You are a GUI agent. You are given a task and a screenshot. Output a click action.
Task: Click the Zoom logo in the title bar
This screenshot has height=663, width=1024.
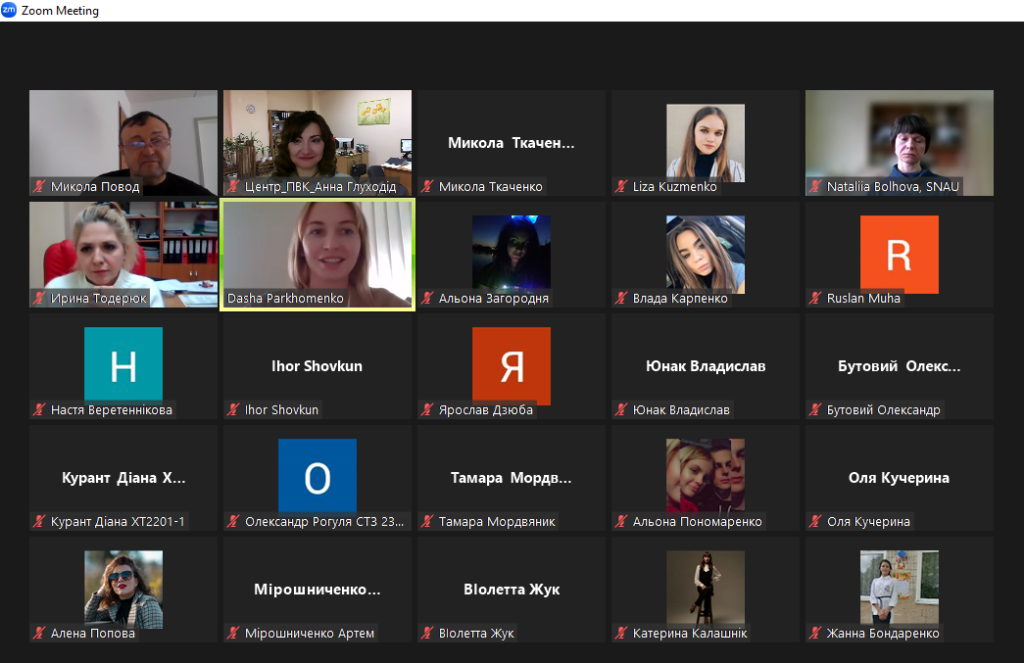[x=9, y=10]
